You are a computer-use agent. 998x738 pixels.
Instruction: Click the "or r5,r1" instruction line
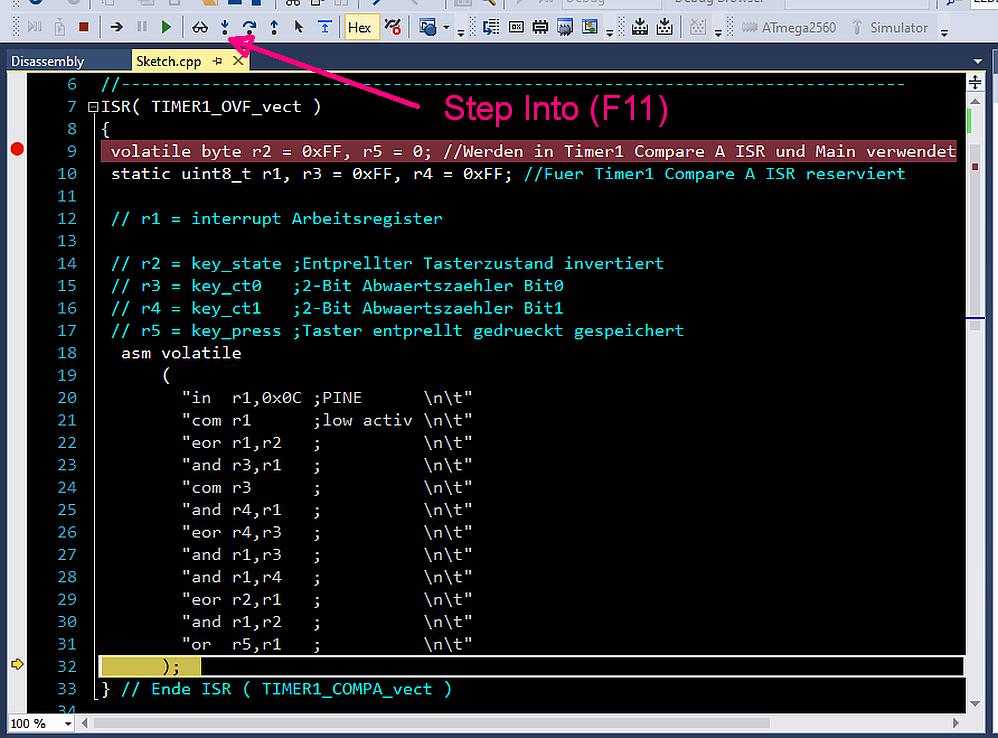pos(327,644)
